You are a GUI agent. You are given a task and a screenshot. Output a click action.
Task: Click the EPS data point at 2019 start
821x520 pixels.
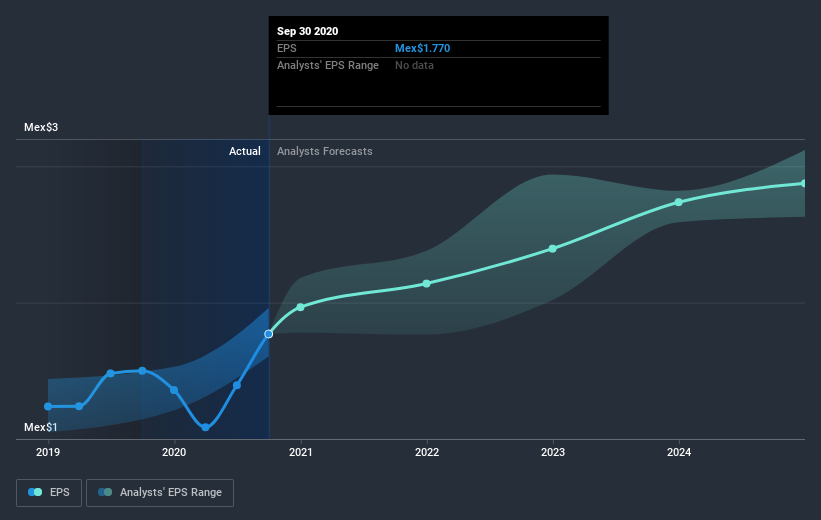[x=48, y=406]
